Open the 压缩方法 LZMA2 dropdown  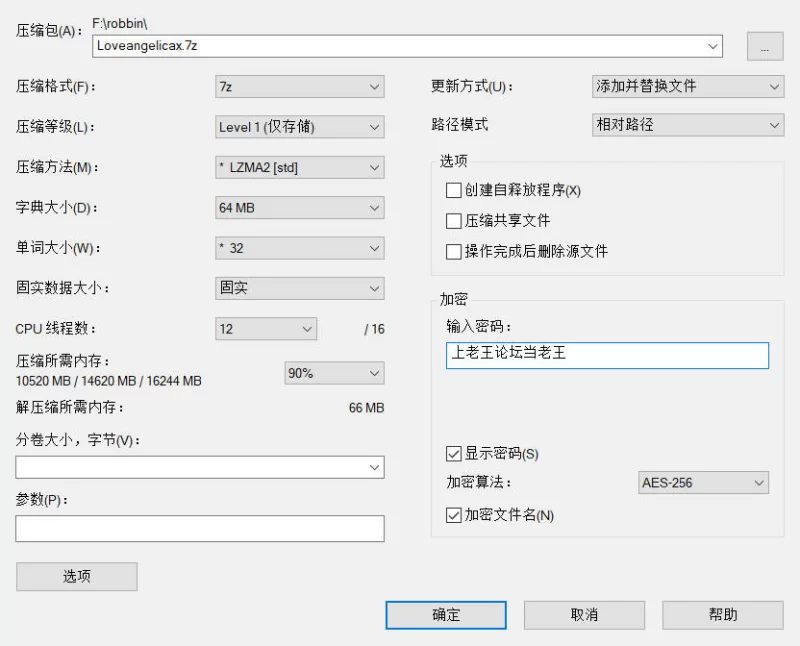[299, 167]
